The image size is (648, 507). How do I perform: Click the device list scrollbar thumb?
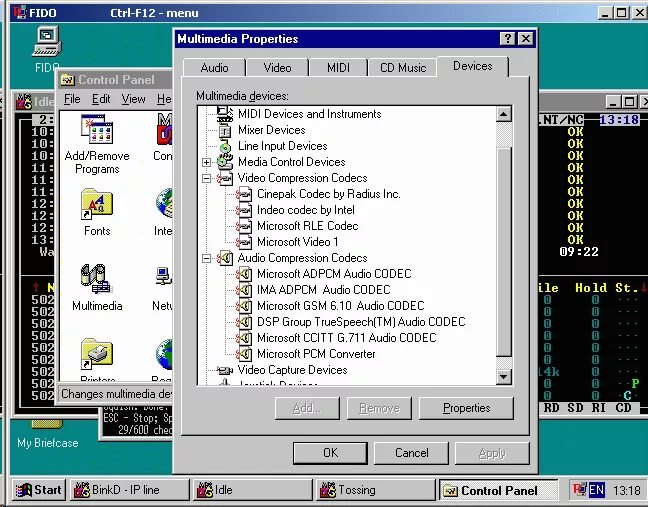[x=503, y=251]
